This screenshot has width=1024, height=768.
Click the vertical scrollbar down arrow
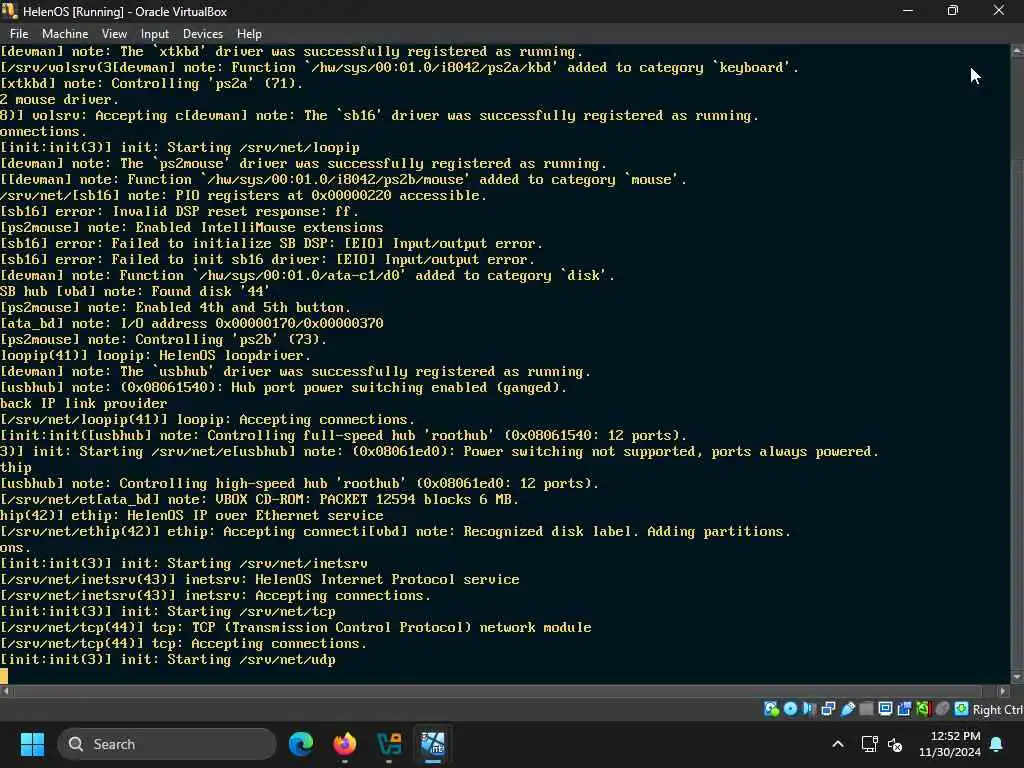click(1017, 677)
